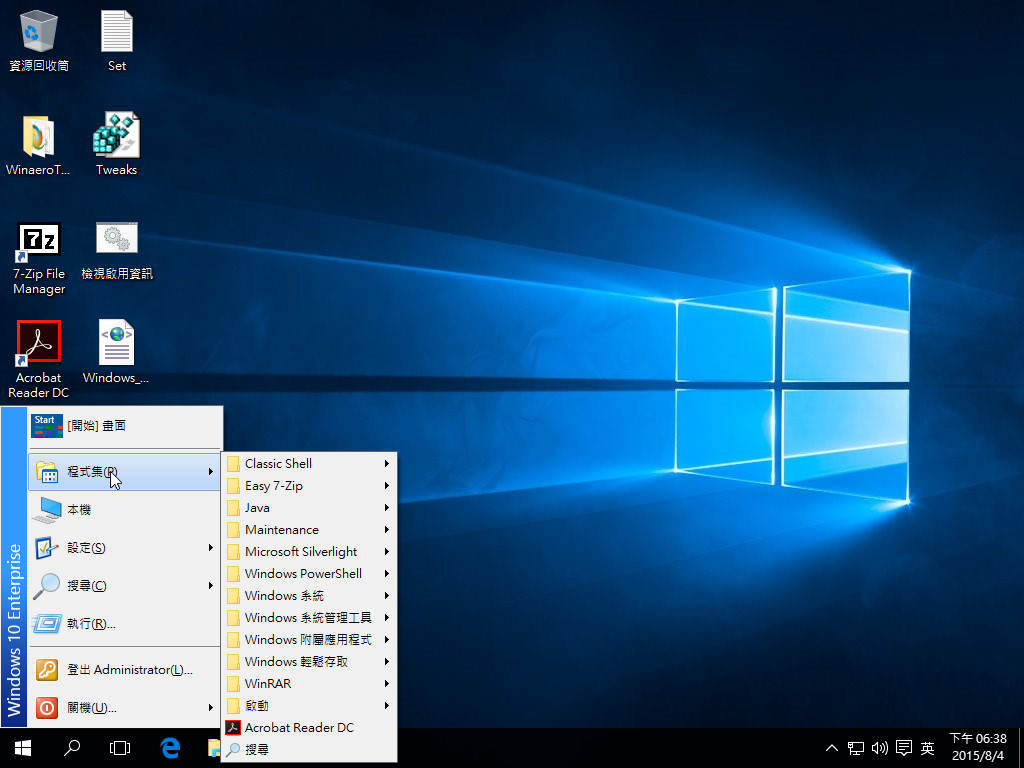Open the Action Center notification icon
Viewport: 1024px width, 768px height.
click(904, 748)
